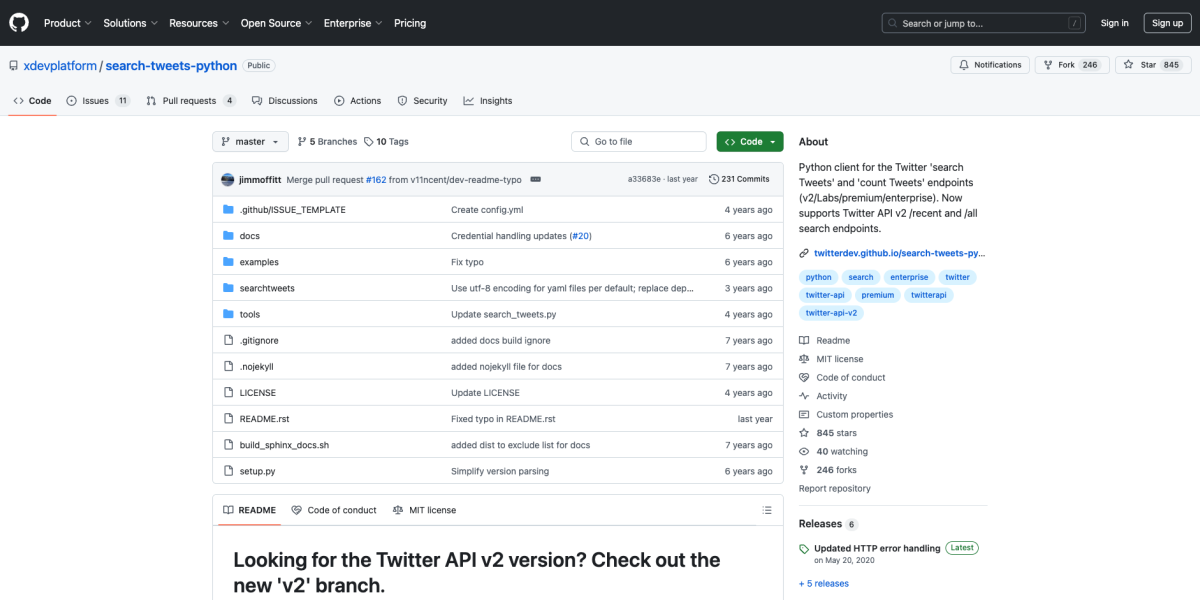
Task: Expand the master branch selector
Action: tap(249, 141)
